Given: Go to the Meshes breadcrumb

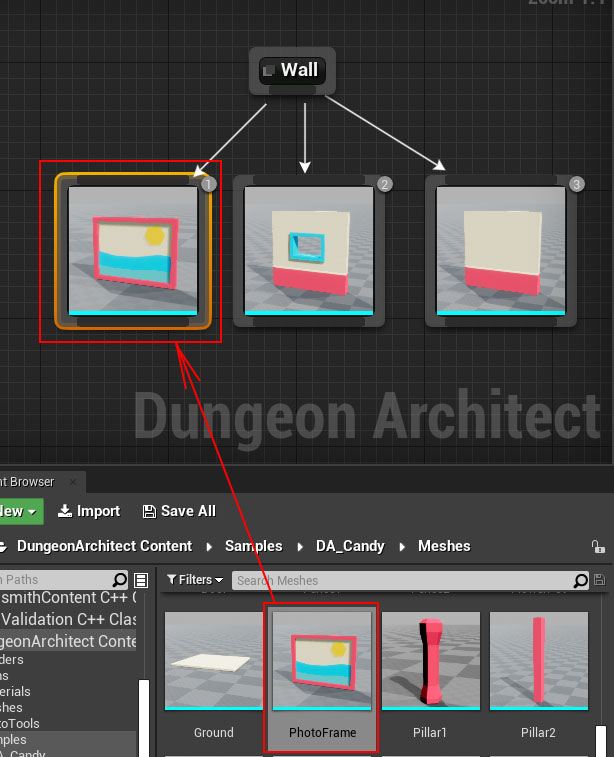Looking at the screenshot, I should pyautogui.click(x=444, y=546).
